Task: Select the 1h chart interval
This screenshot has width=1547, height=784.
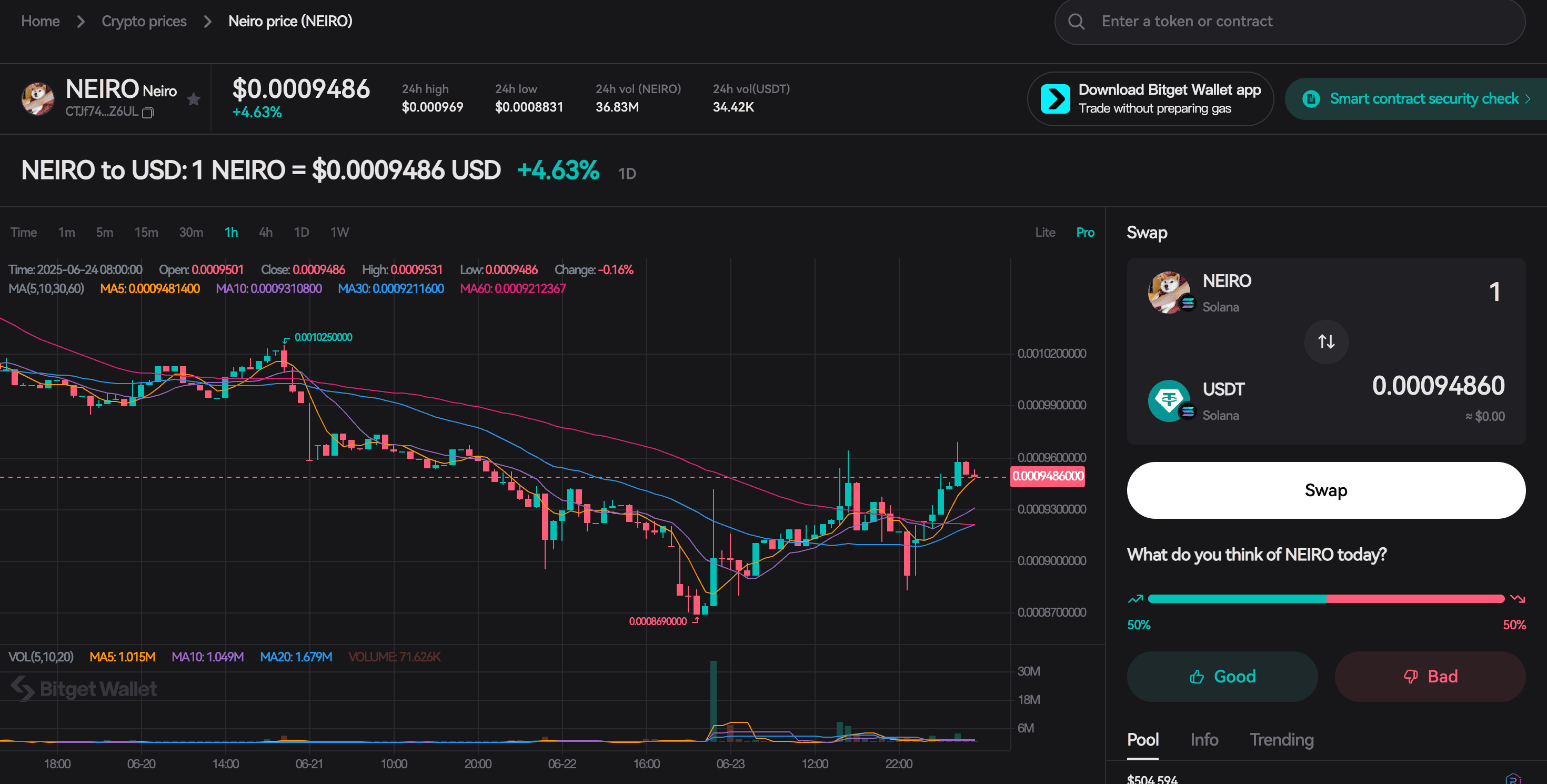Action: (231, 233)
